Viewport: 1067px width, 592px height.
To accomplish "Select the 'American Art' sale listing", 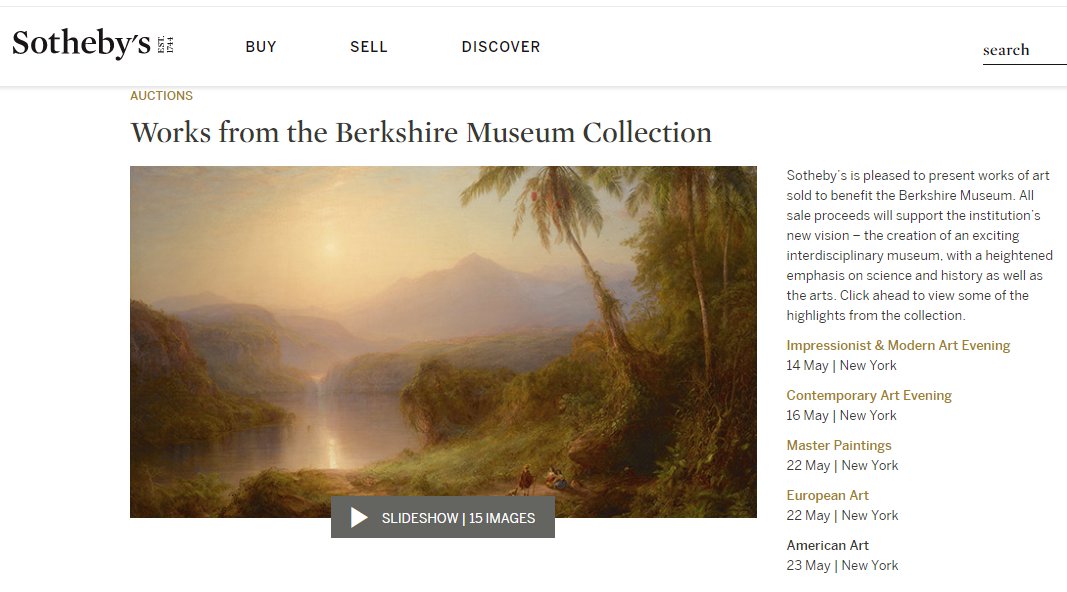I will tap(828, 545).
